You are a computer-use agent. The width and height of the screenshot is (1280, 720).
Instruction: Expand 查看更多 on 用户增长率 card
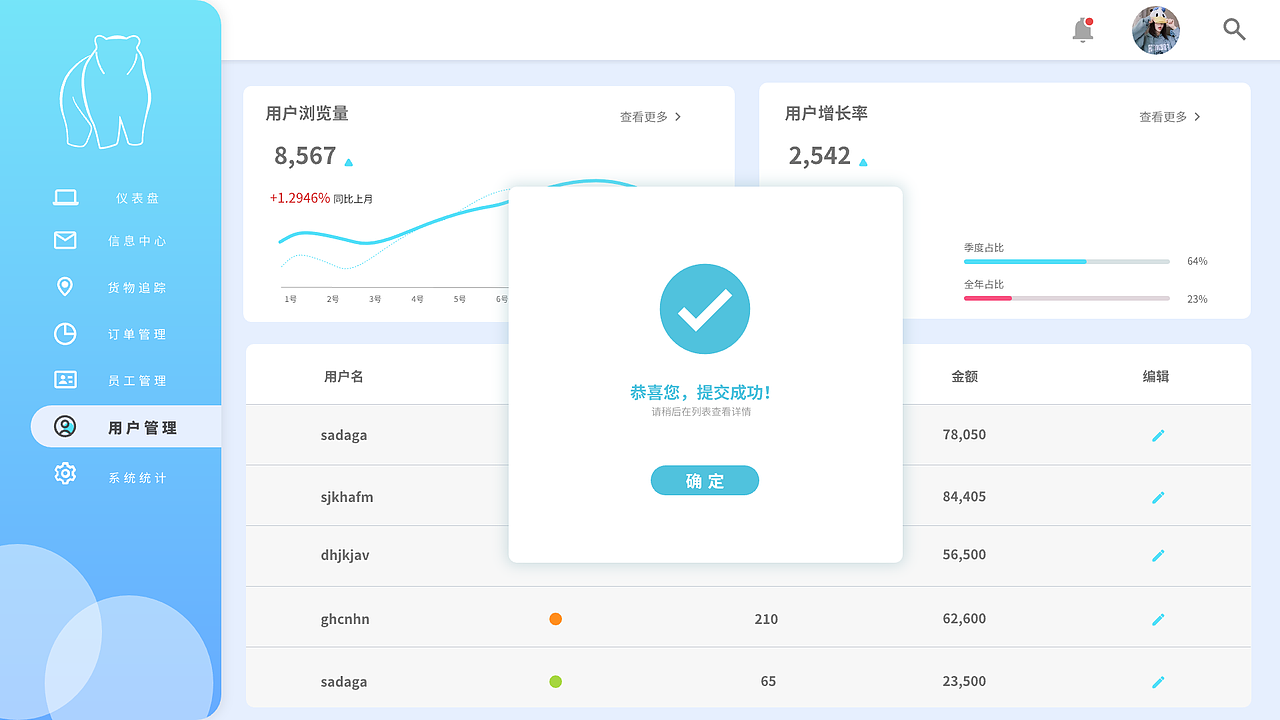(x=1164, y=117)
